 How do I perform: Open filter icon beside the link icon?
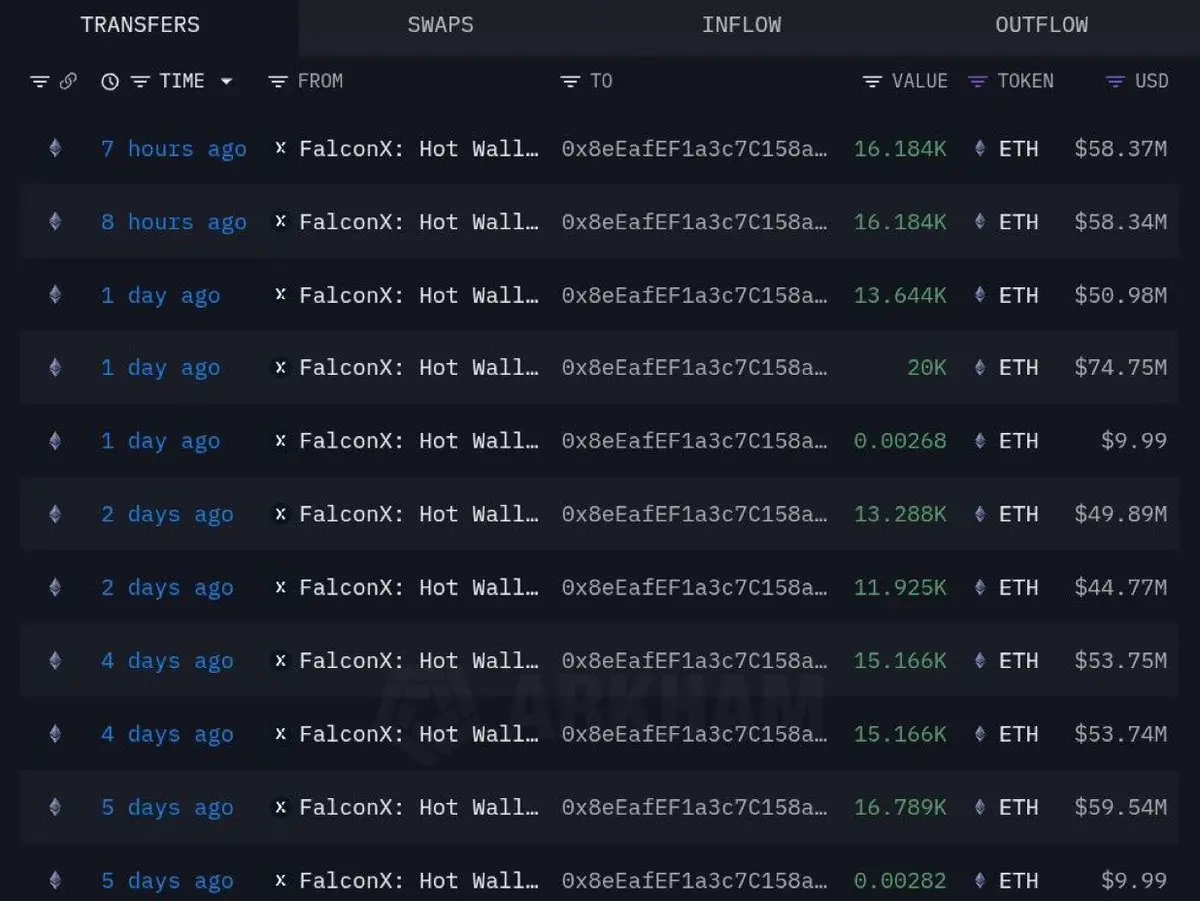(x=39, y=82)
